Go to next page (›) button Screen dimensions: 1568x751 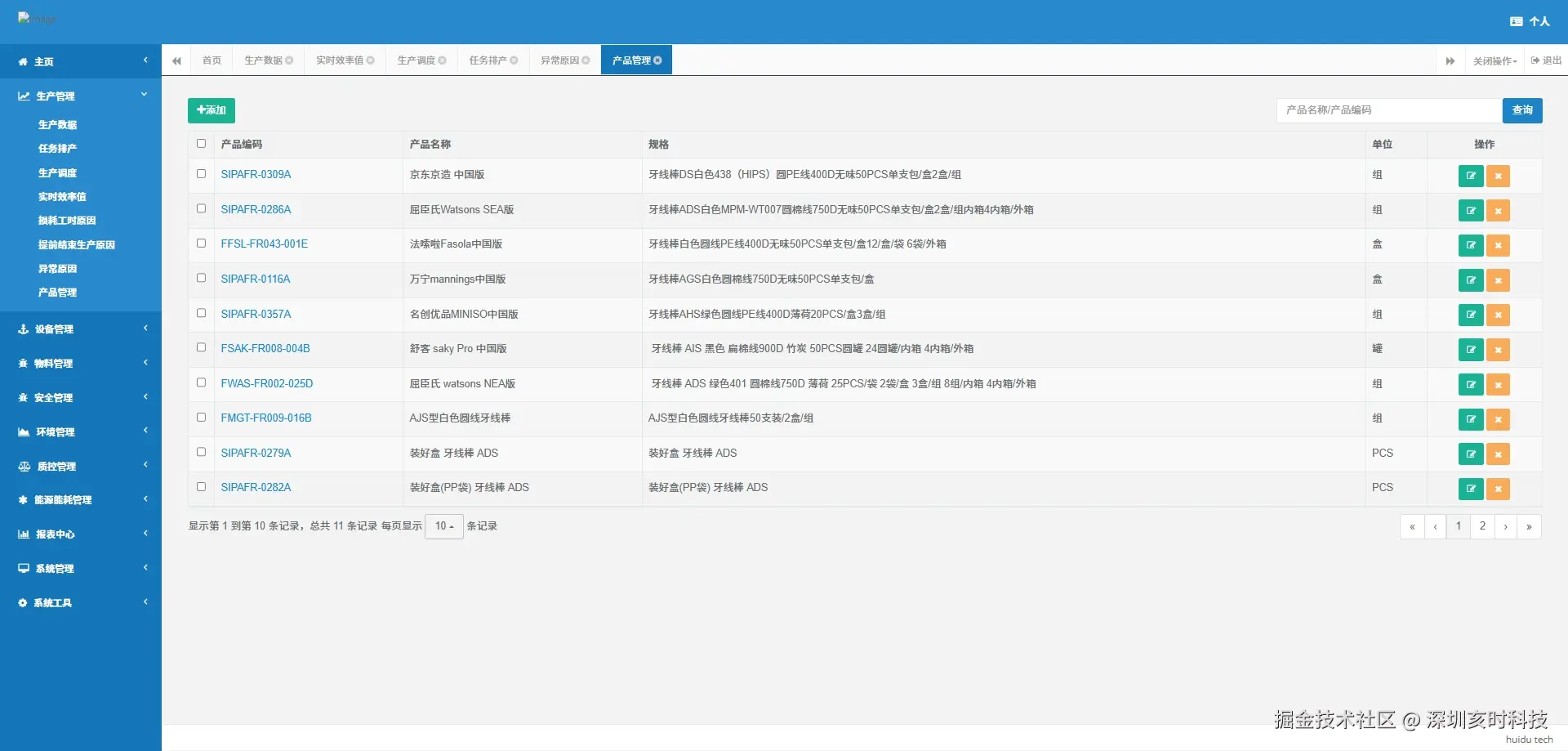pos(1505,526)
